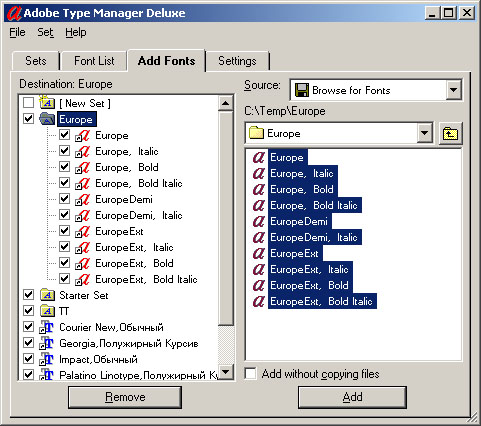Click the floppy disk Browse for Fonts icon

click(302, 90)
